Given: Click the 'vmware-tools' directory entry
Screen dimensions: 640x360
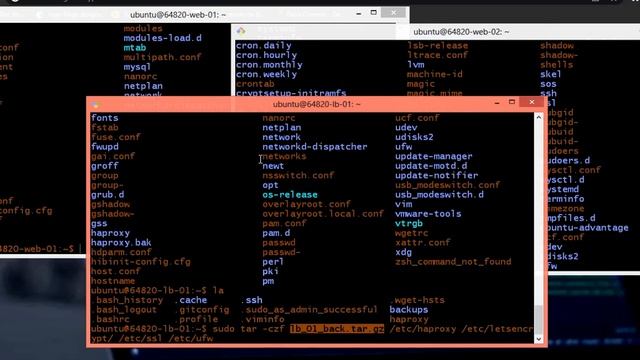Looking at the screenshot, I should [428, 214].
